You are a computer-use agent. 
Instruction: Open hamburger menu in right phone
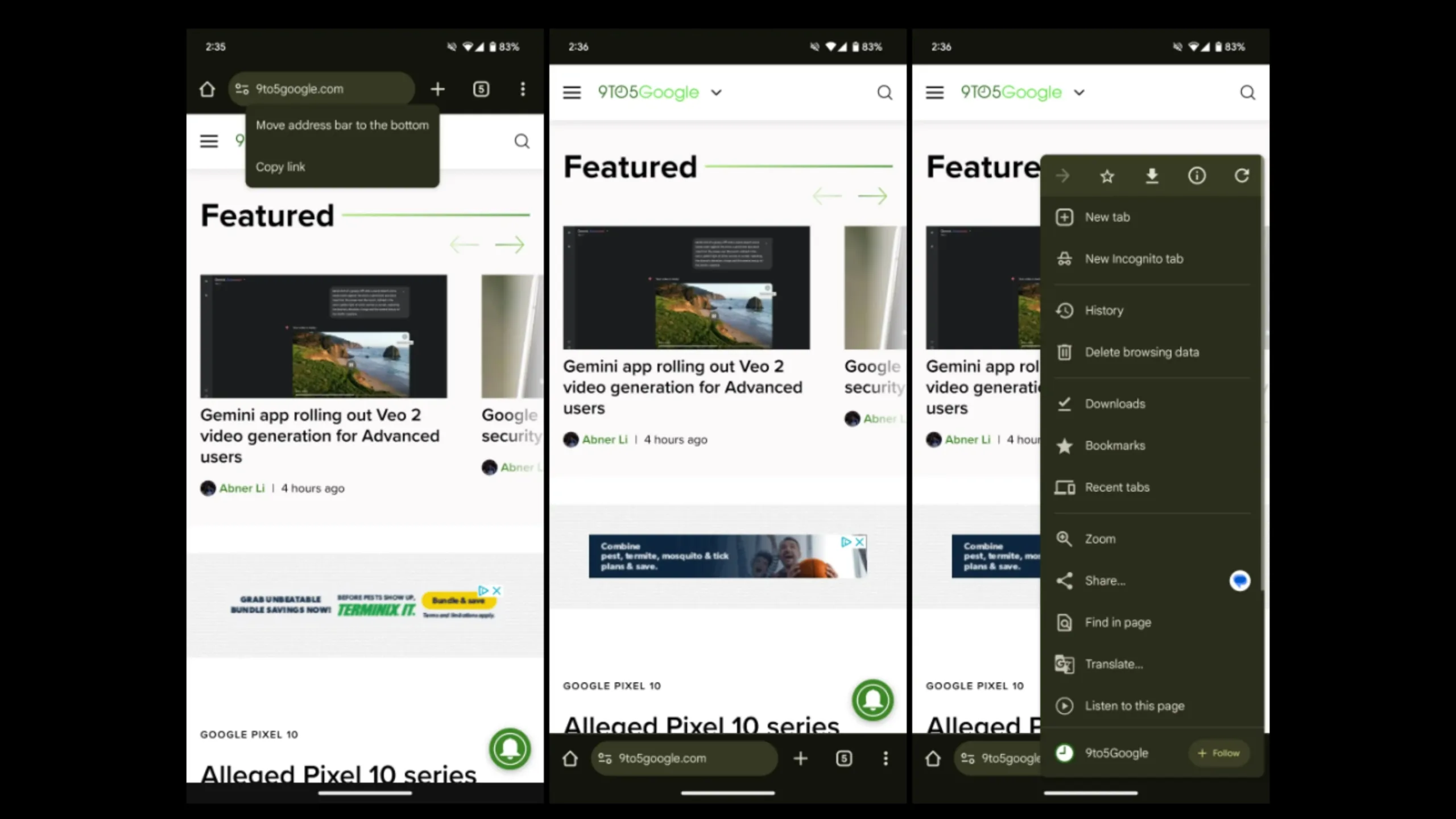click(x=935, y=92)
